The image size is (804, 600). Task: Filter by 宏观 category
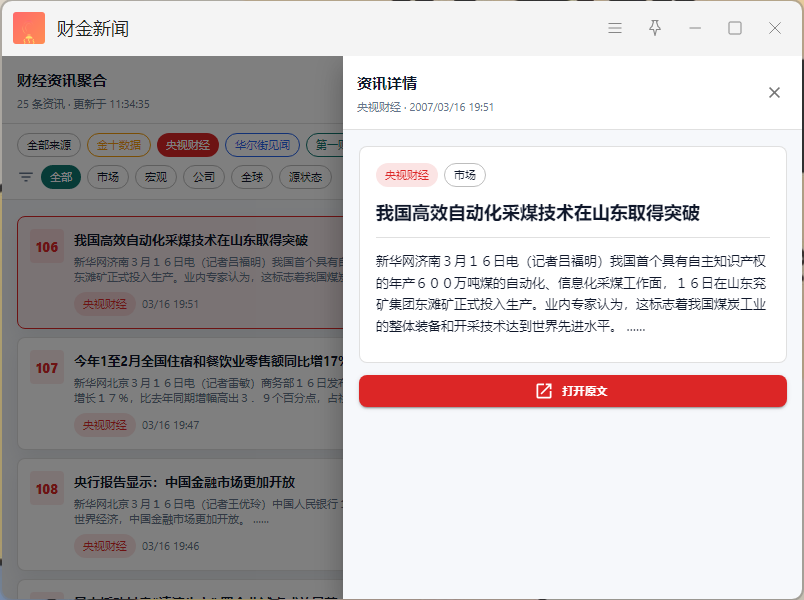(x=156, y=177)
